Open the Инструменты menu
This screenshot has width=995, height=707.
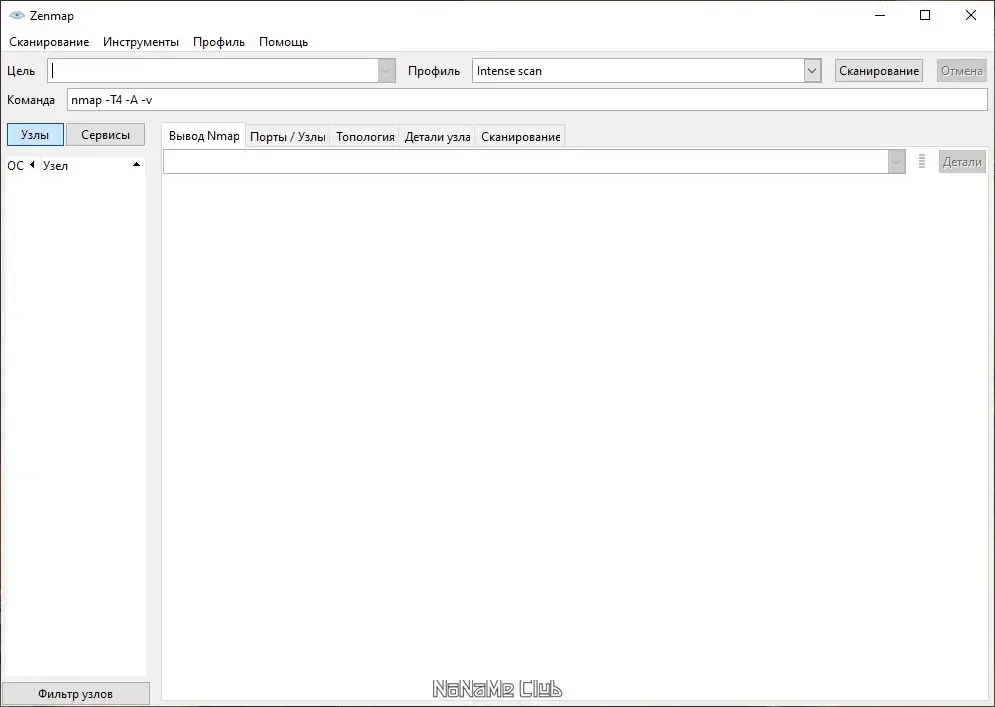click(141, 42)
